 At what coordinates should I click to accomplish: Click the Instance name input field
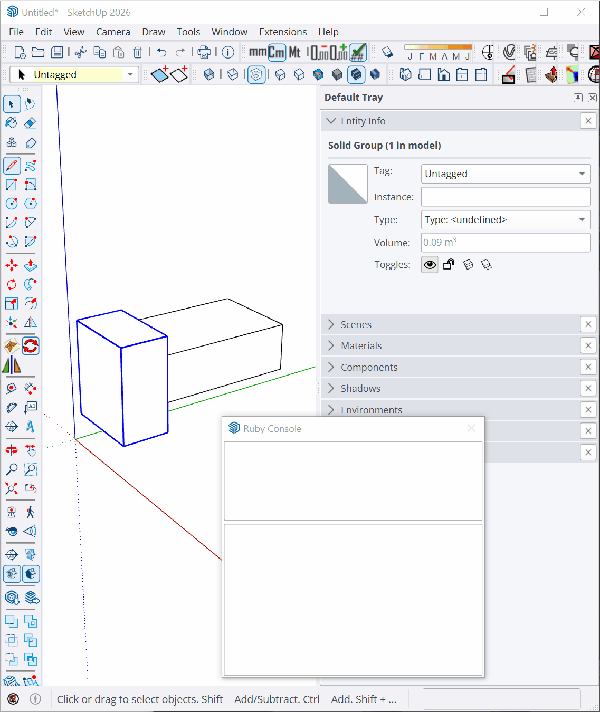pyautogui.click(x=505, y=197)
